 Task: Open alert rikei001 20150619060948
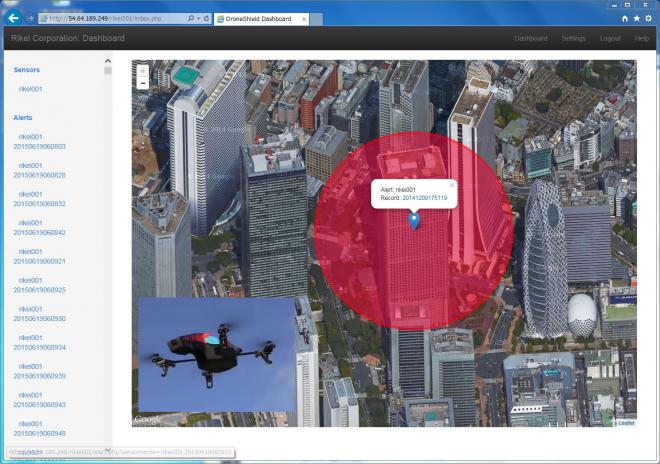point(39,429)
